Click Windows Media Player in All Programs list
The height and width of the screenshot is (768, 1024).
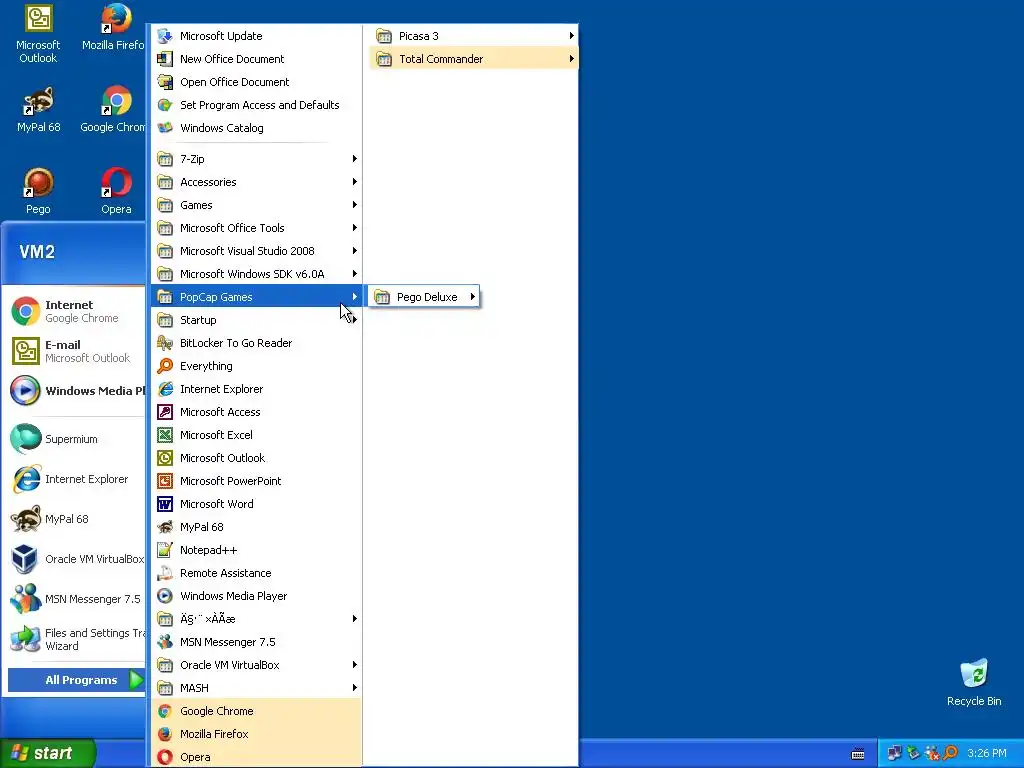click(256, 596)
